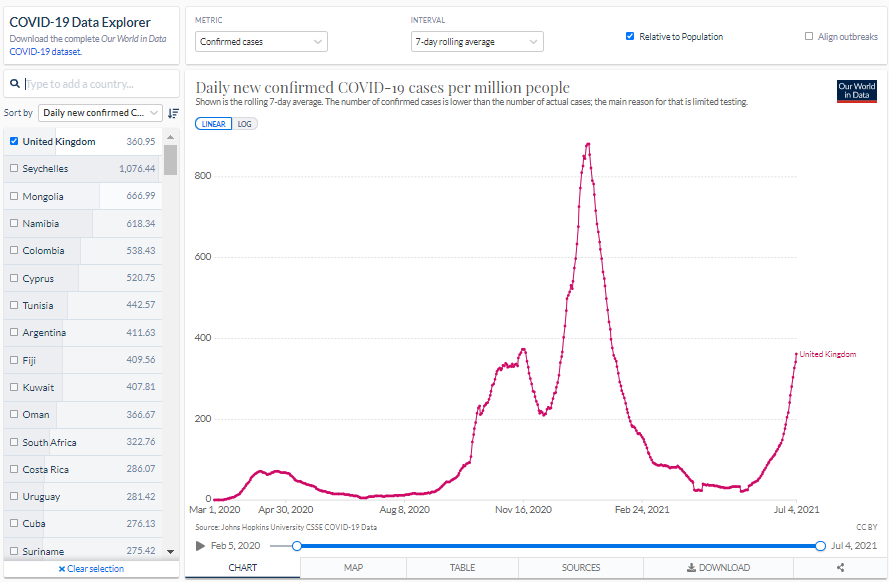Click the timeline start handle

click(x=297, y=546)
